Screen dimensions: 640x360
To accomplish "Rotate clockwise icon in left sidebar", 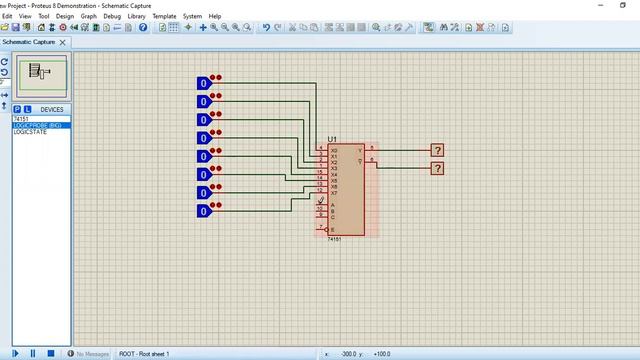I will [4, 62].
